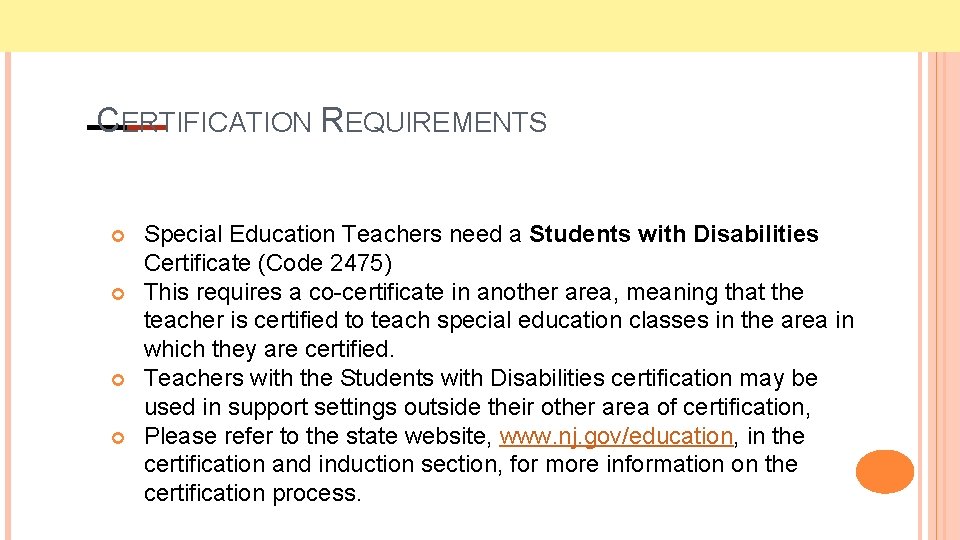Click the orange oval shape
Screen dimensions: 960x540
885,472
